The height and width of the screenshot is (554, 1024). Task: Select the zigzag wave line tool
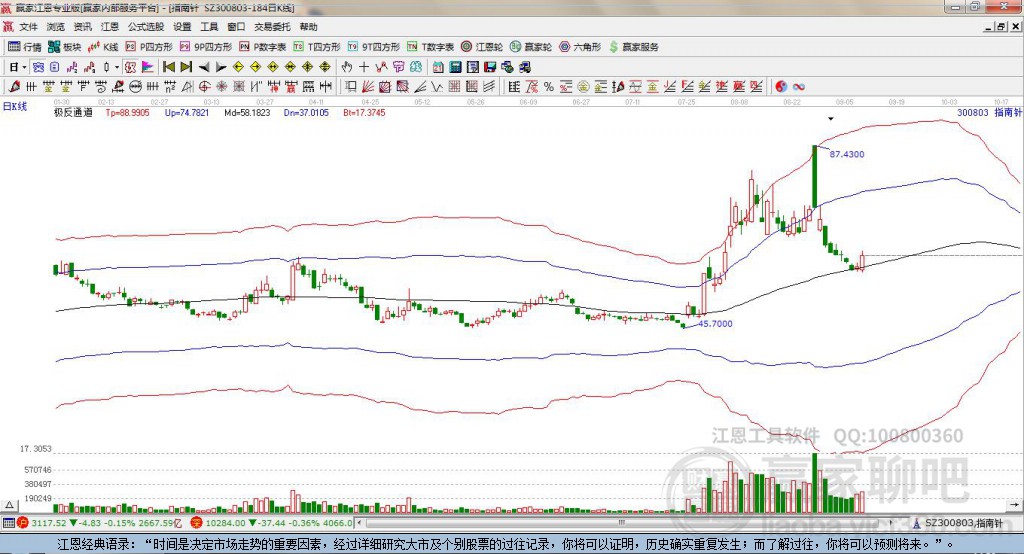[x=437, y=86]
